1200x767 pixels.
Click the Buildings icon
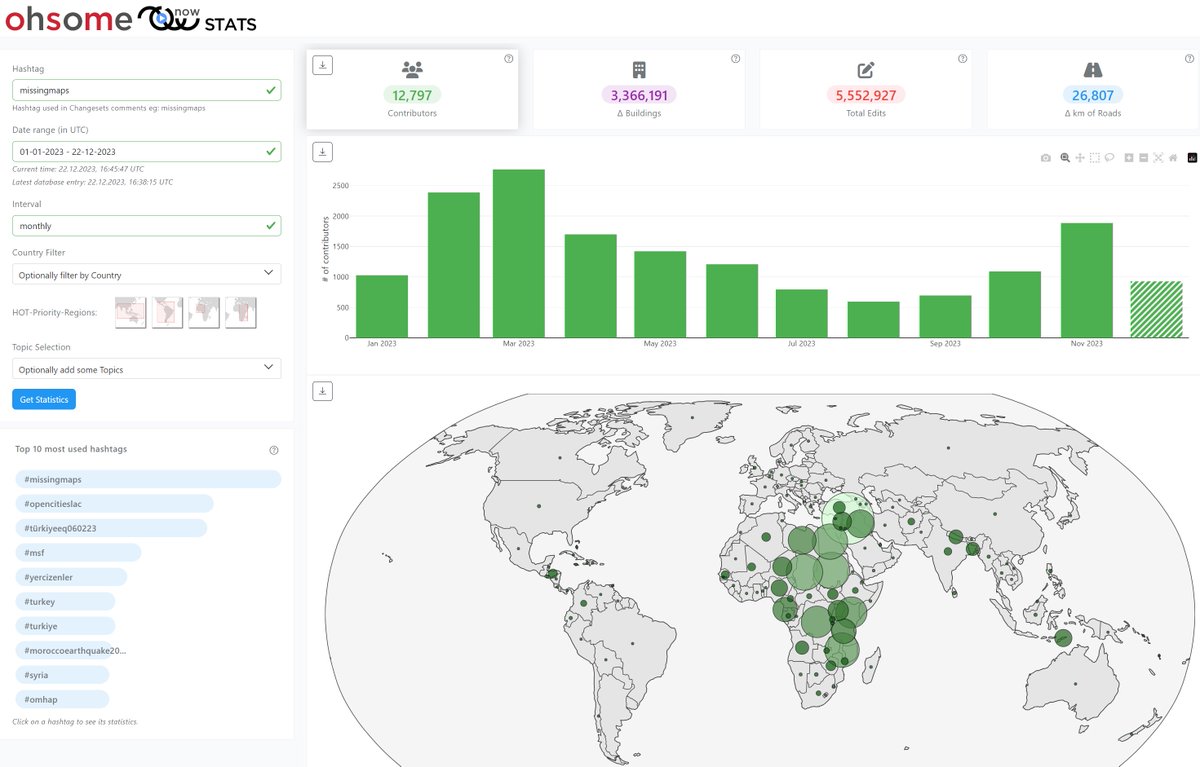tap(639, 70)
